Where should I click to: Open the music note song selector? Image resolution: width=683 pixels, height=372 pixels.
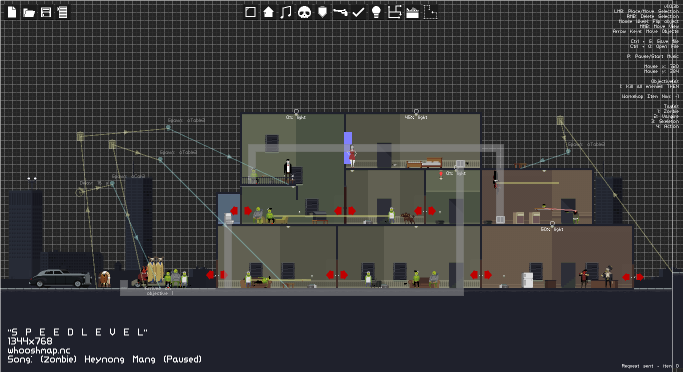(x=286, y=12)
